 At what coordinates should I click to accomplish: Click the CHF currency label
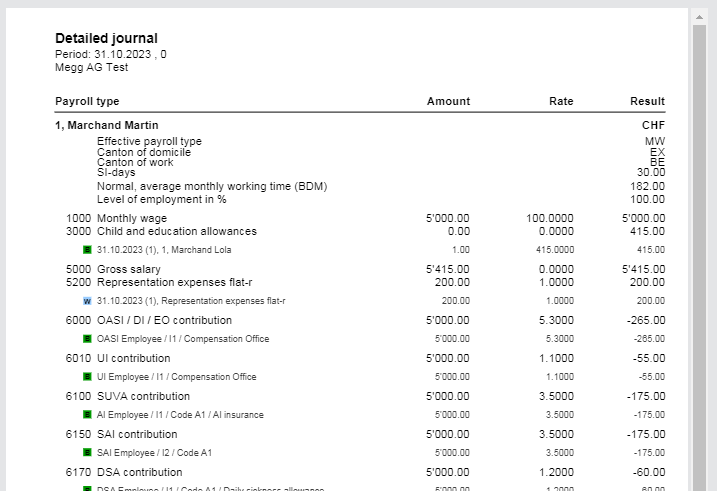(x=653, y=125)
